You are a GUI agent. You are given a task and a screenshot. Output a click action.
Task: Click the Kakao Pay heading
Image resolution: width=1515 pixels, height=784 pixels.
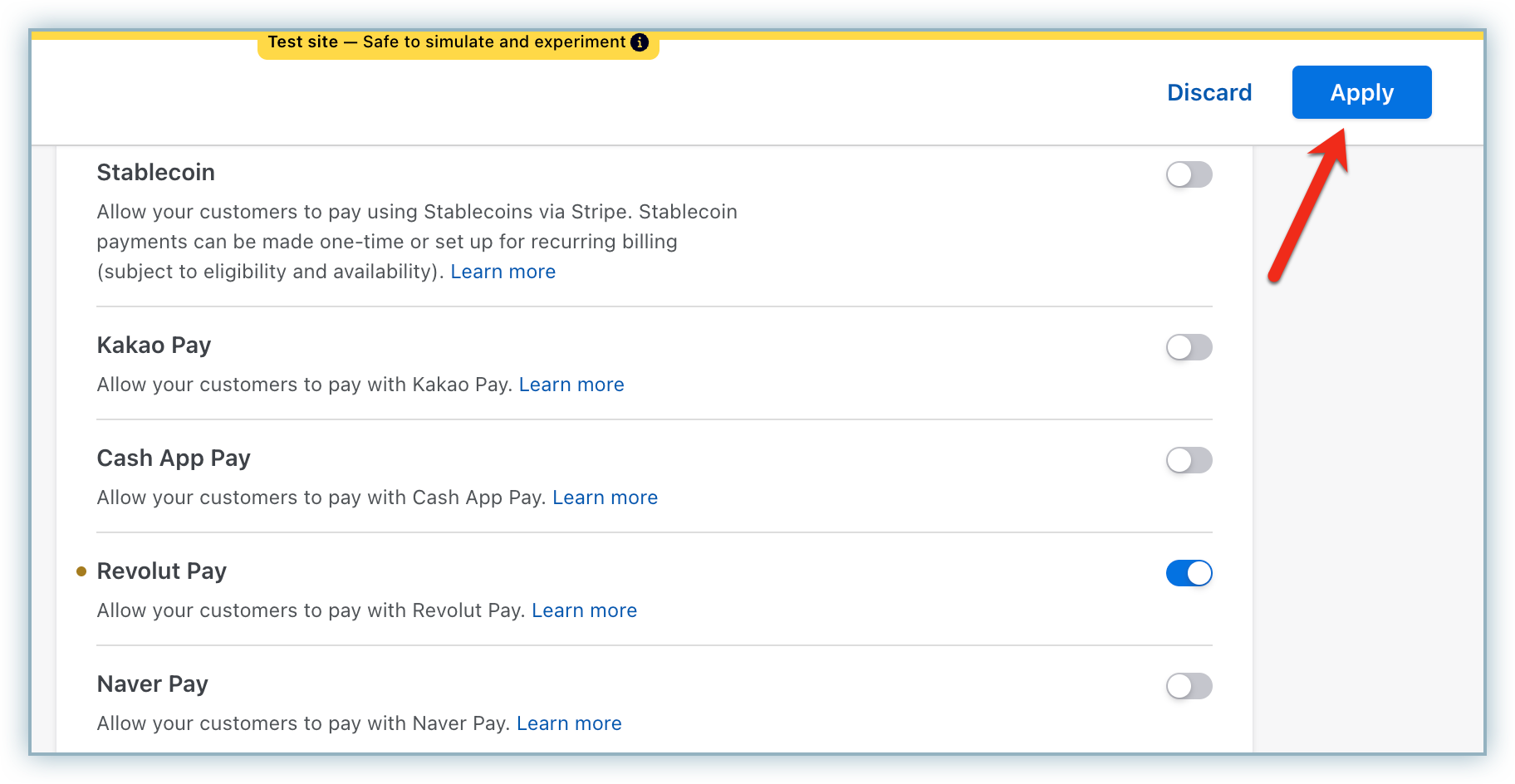[154, 345]
